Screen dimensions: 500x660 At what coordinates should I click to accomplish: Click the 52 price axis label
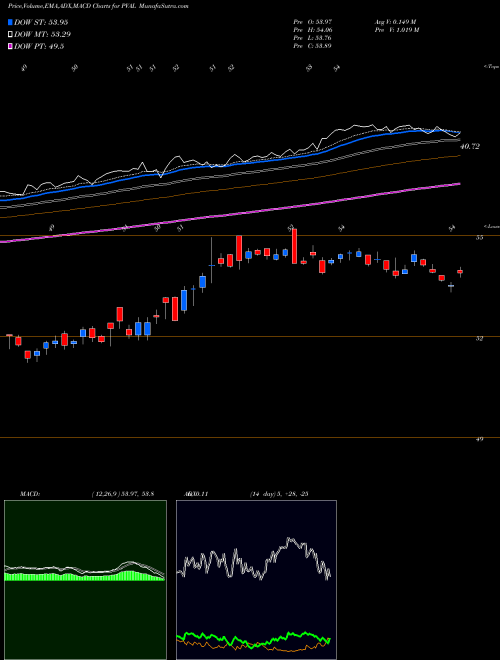pos(479,338)
